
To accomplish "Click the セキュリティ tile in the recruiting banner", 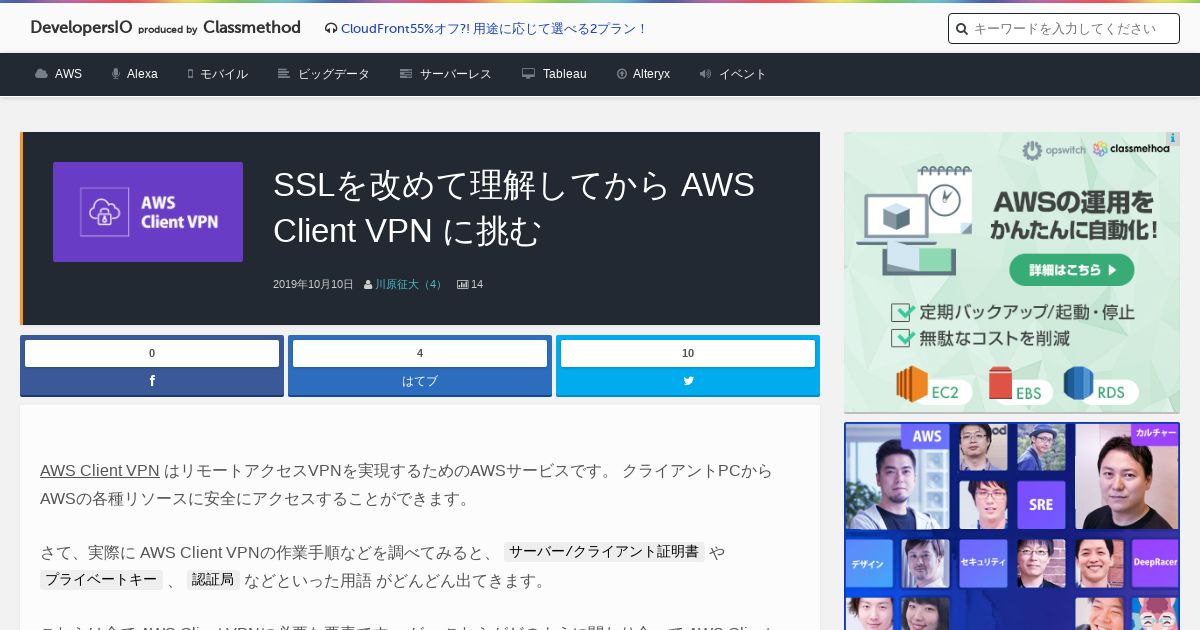I will [983, 562].
